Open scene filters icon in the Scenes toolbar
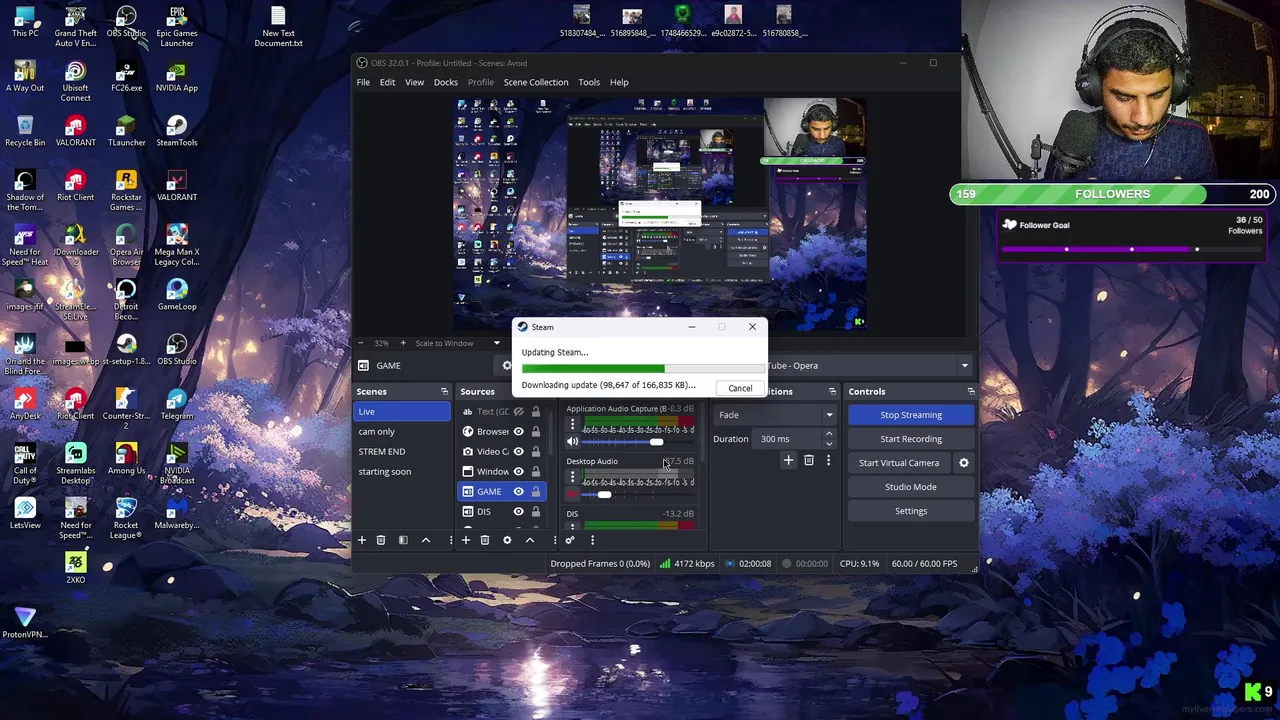This screenshot has width=1280, height=720. [x=403, y=540]
